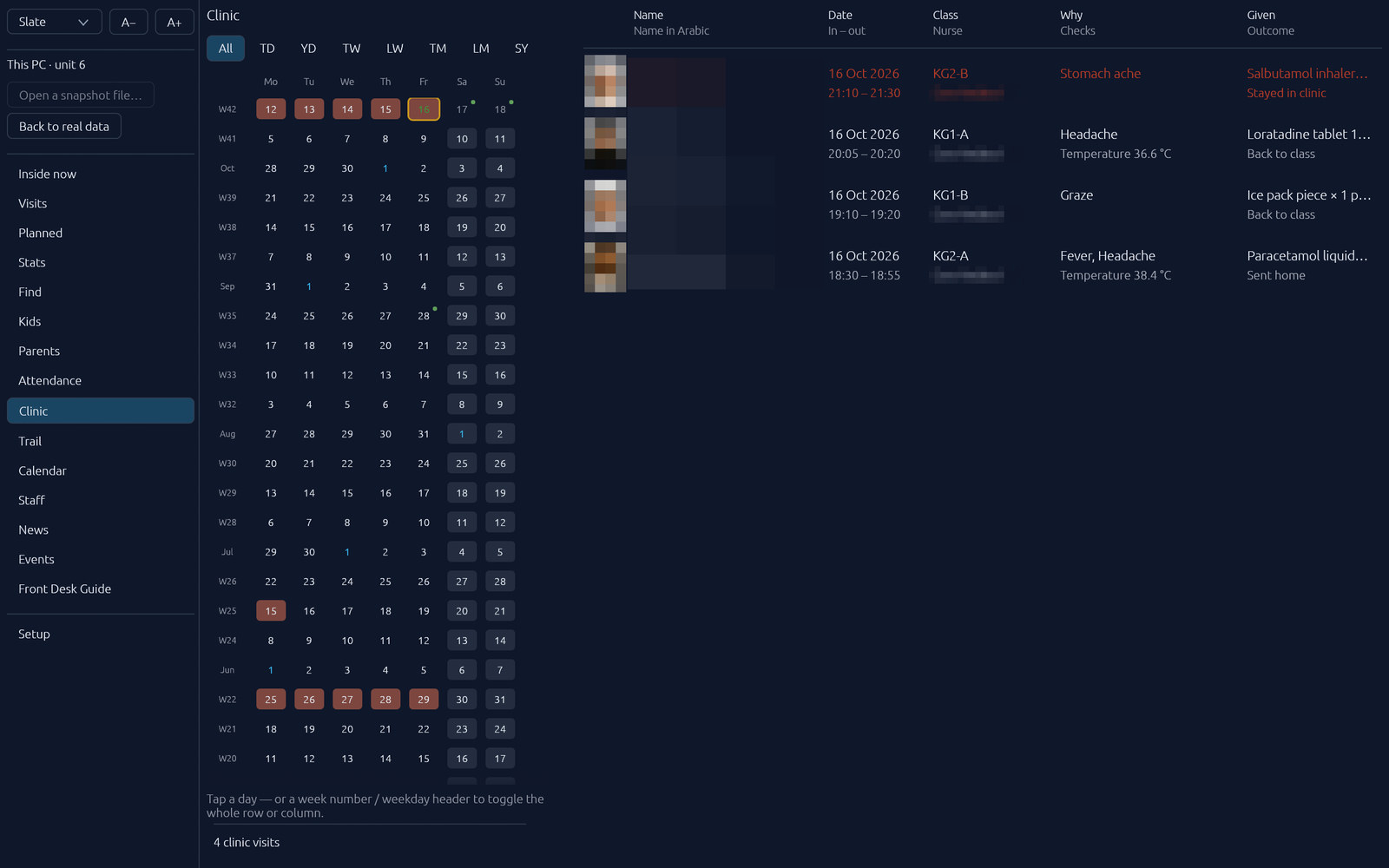Click Temperature 36.6 °C check

pyautogui.click(x=1116, y=154)
